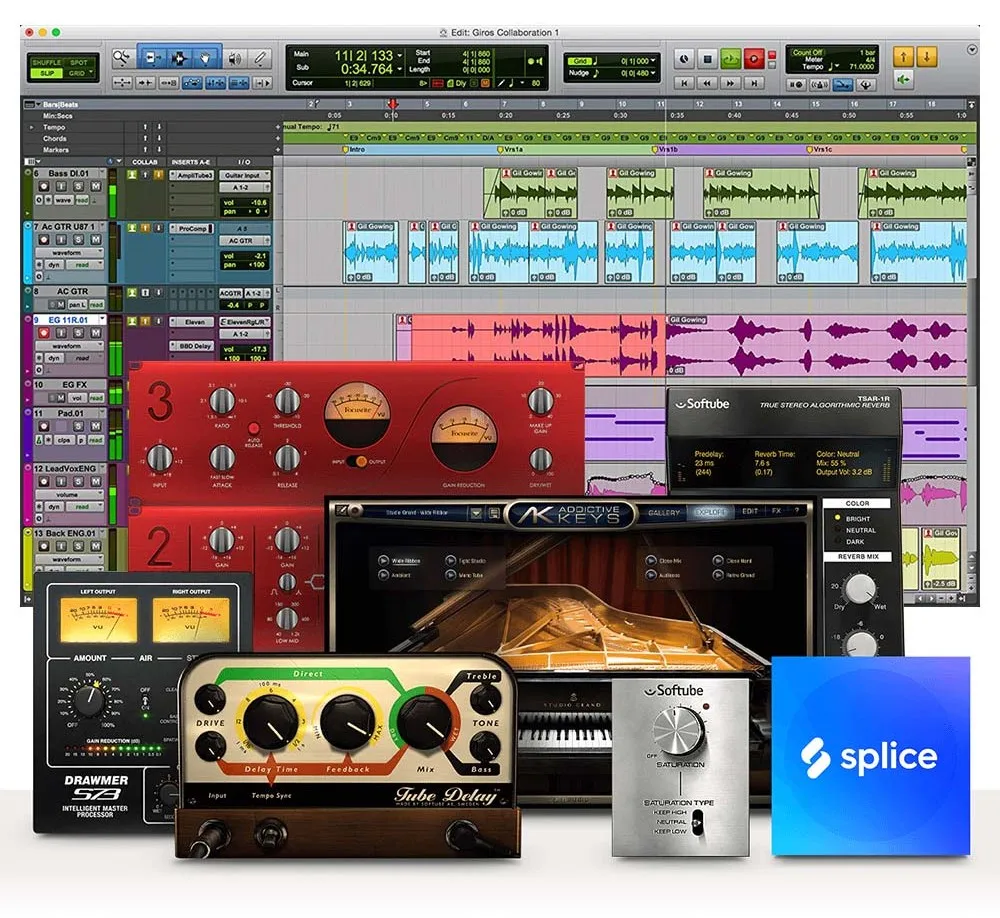
Task: Click Return to Zero transport button
Action: tap(684, 83)
